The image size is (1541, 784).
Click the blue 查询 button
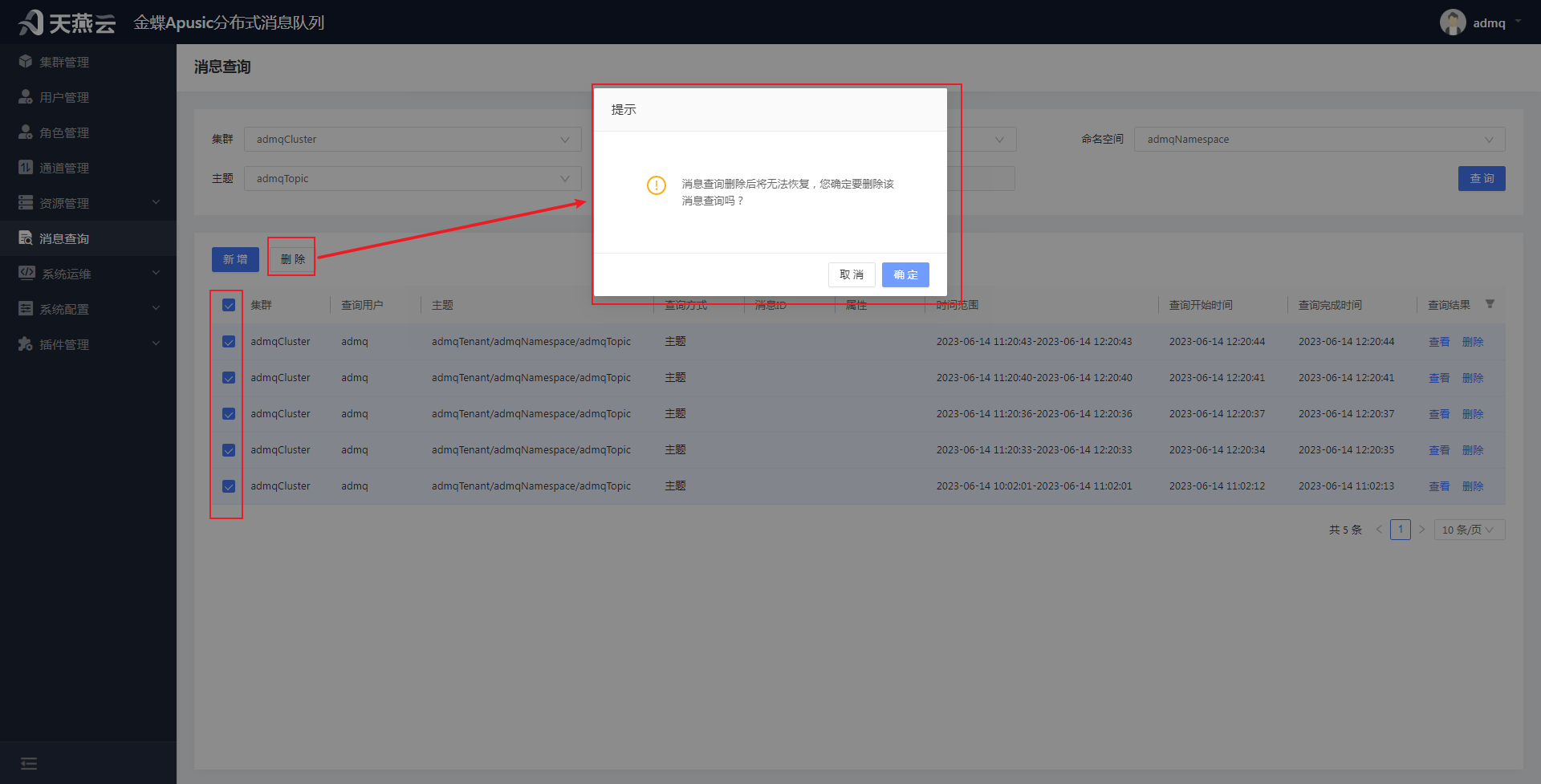(1482, 178)
